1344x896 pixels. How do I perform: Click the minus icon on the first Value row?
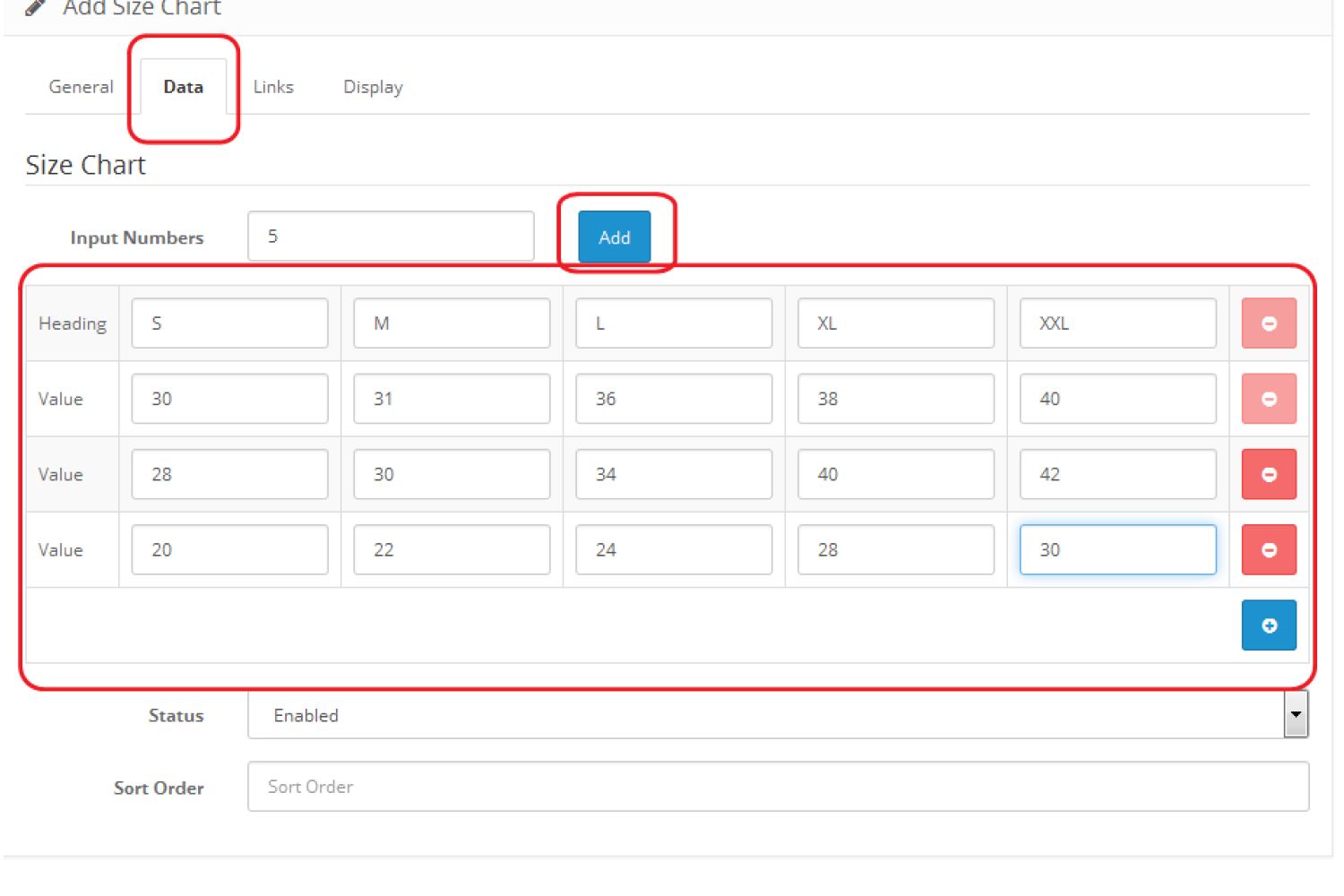coord(1269,398)
